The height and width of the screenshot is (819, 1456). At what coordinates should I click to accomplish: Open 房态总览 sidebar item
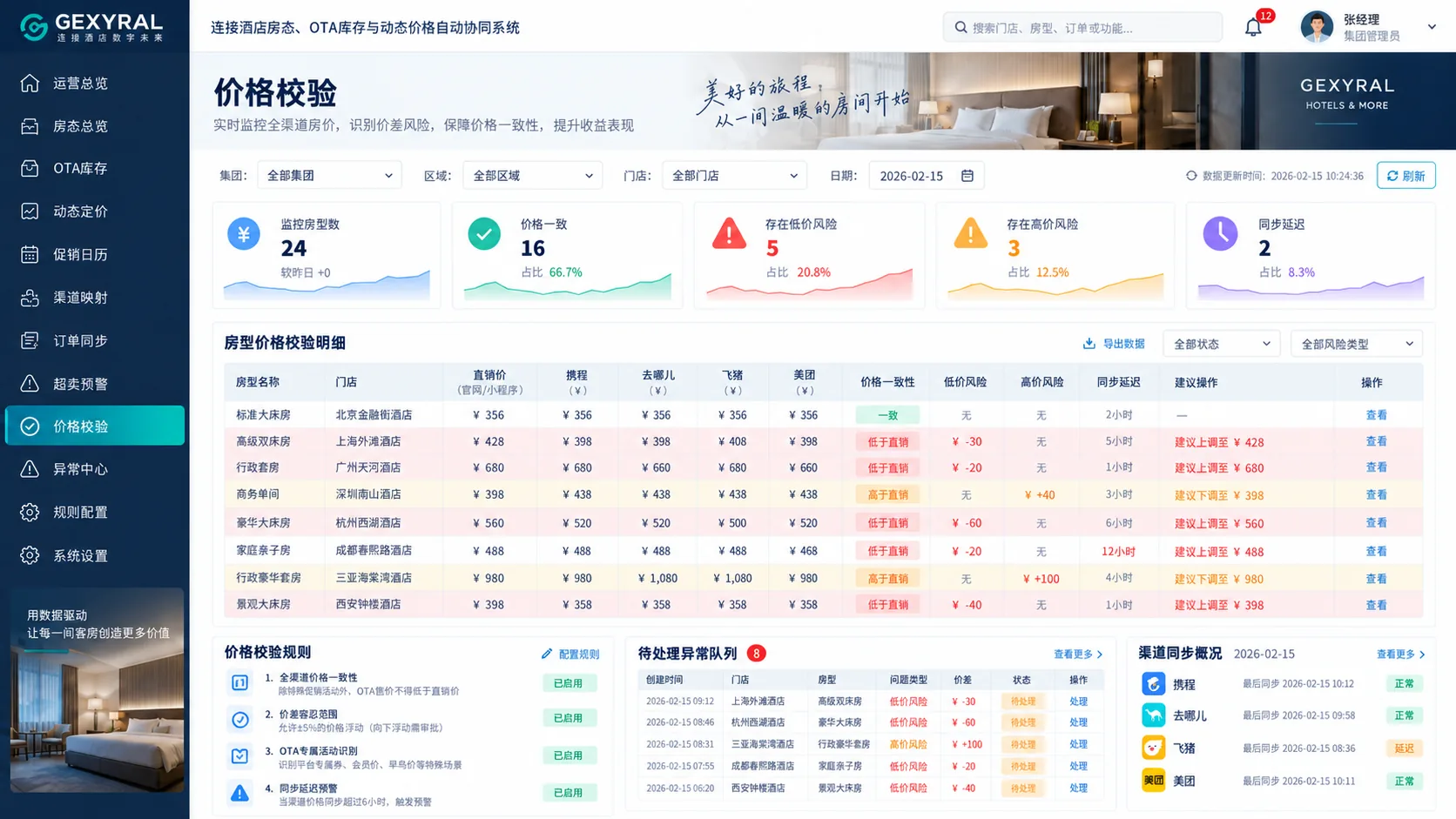pos(95,126)
